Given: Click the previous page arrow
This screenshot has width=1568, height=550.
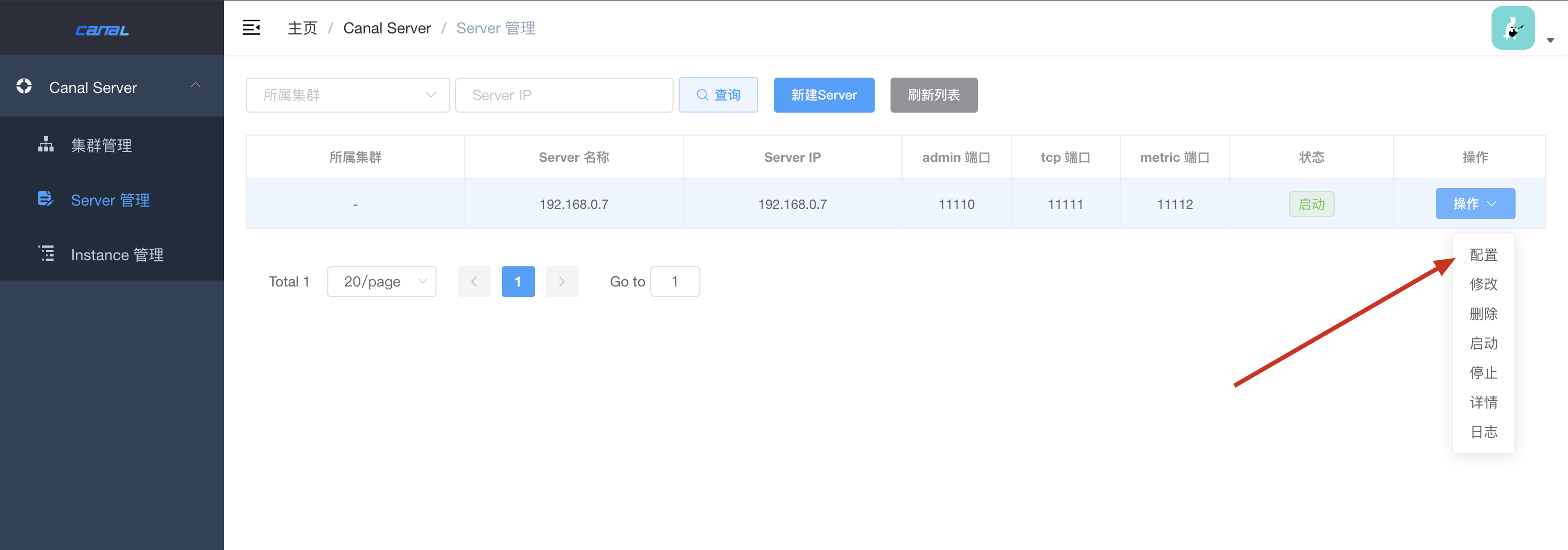Looking at the screenshot, I should [x=474, y=282].
